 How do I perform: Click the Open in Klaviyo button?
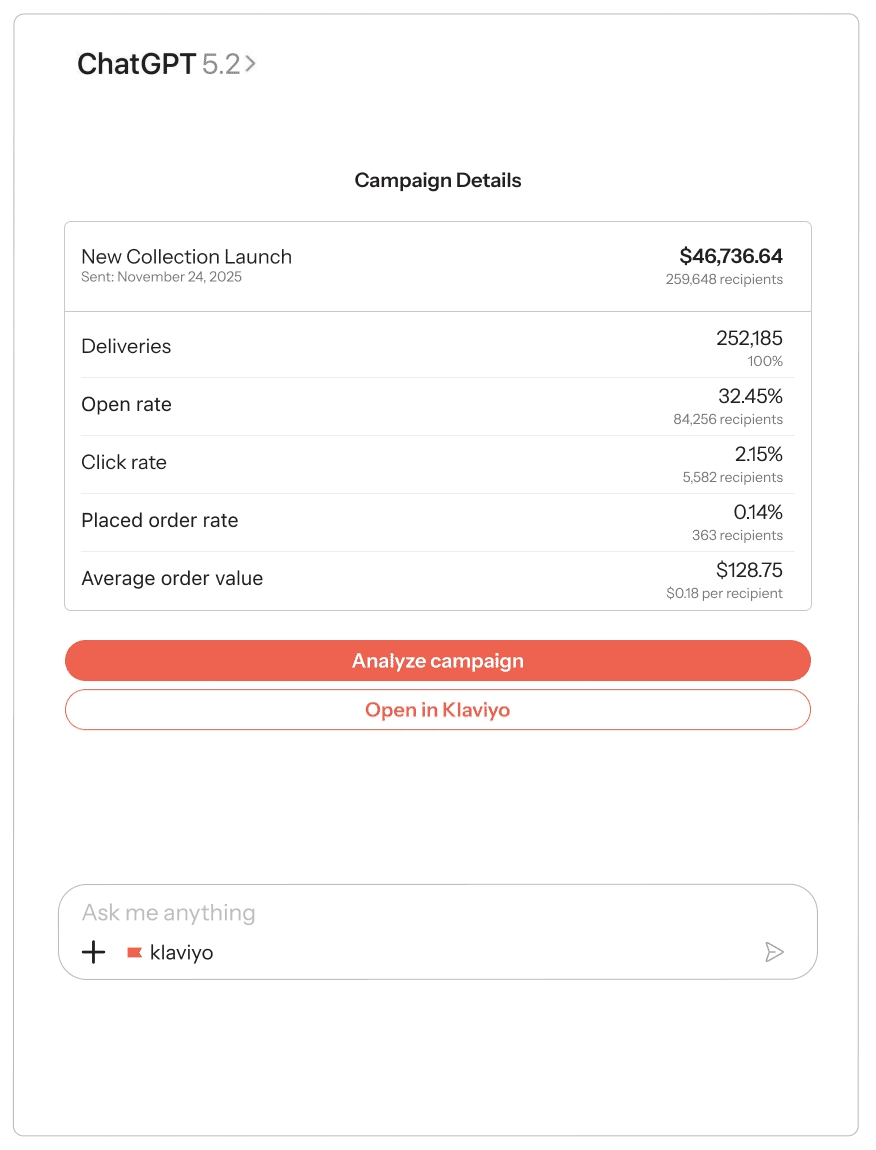click(x=437, y=710)
